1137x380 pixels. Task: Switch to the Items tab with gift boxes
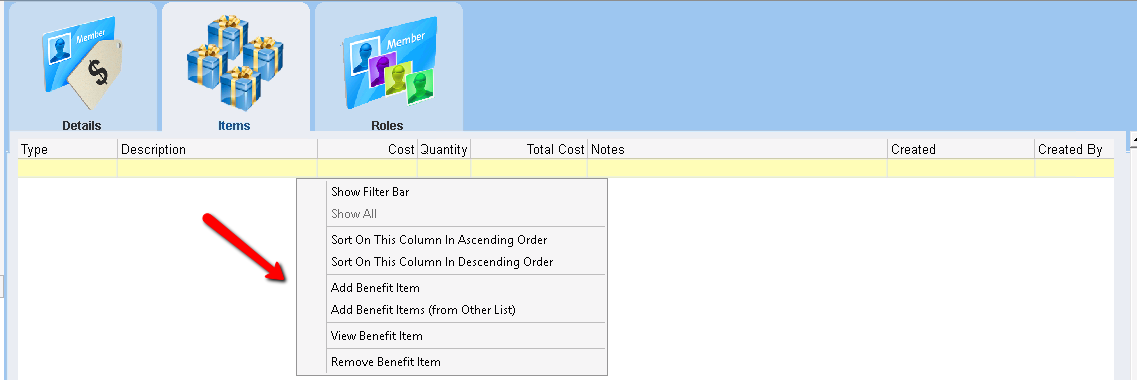[235, 67]
